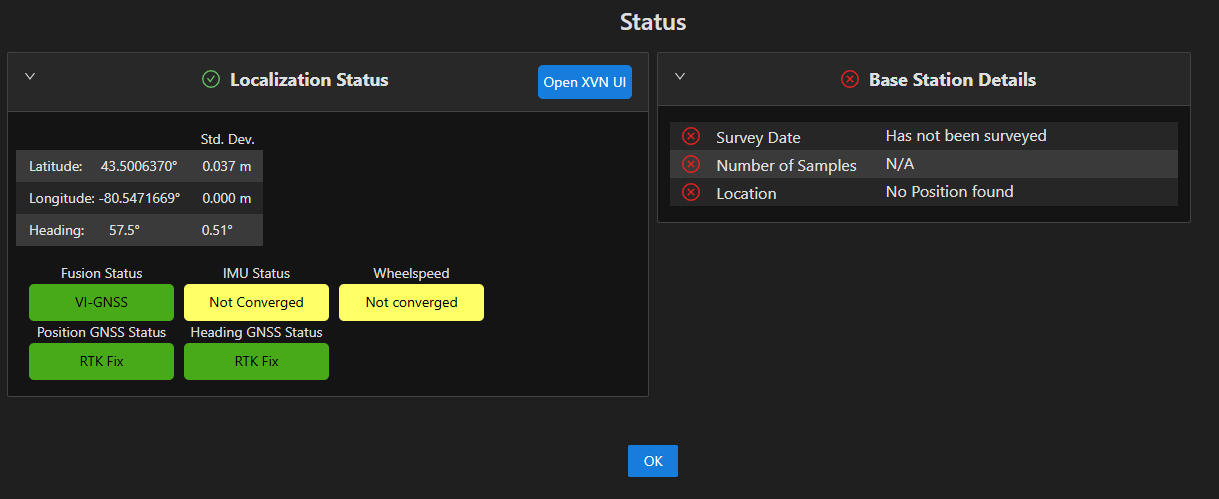Collapse the Base Station Details panel chevron
1219x499 pixels.
[680, 76]
